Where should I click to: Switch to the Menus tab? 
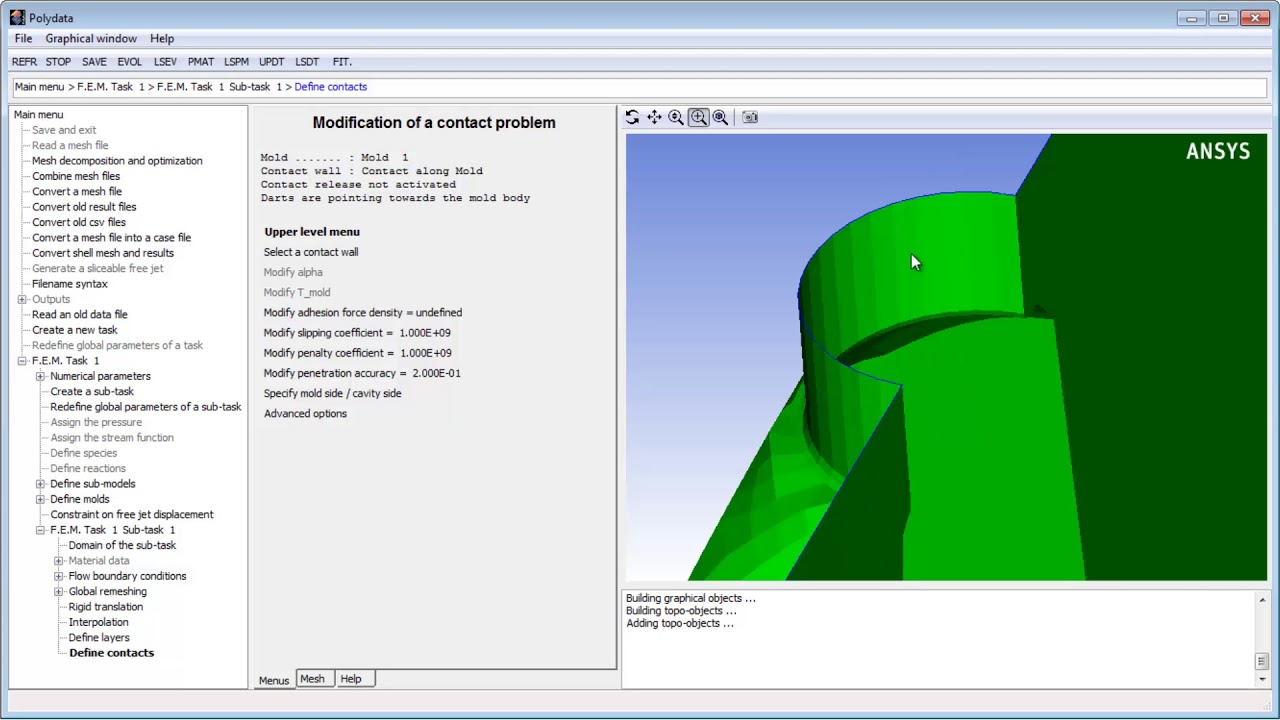click(x=274, y=680)
